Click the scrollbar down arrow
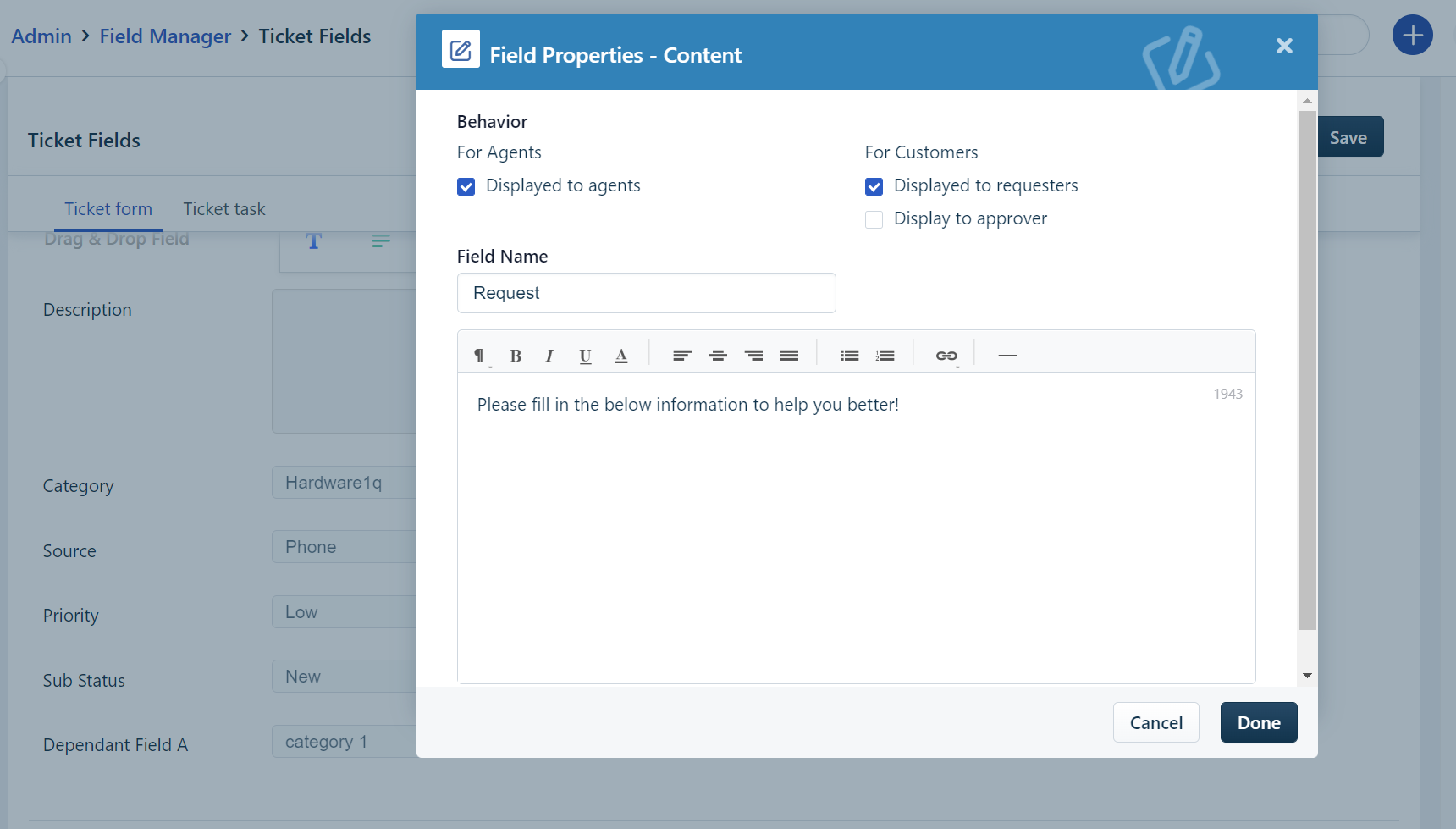The image size is (1456, 829). [1307, 676]
